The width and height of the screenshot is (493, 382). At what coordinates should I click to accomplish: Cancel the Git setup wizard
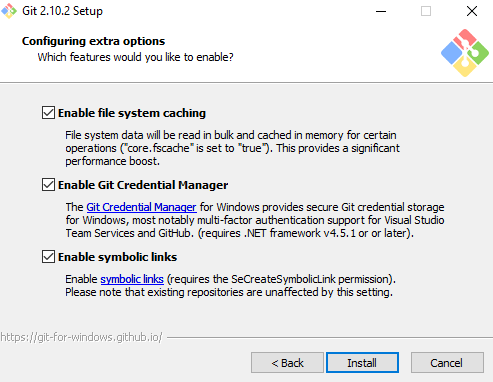[x=447, y=363]
